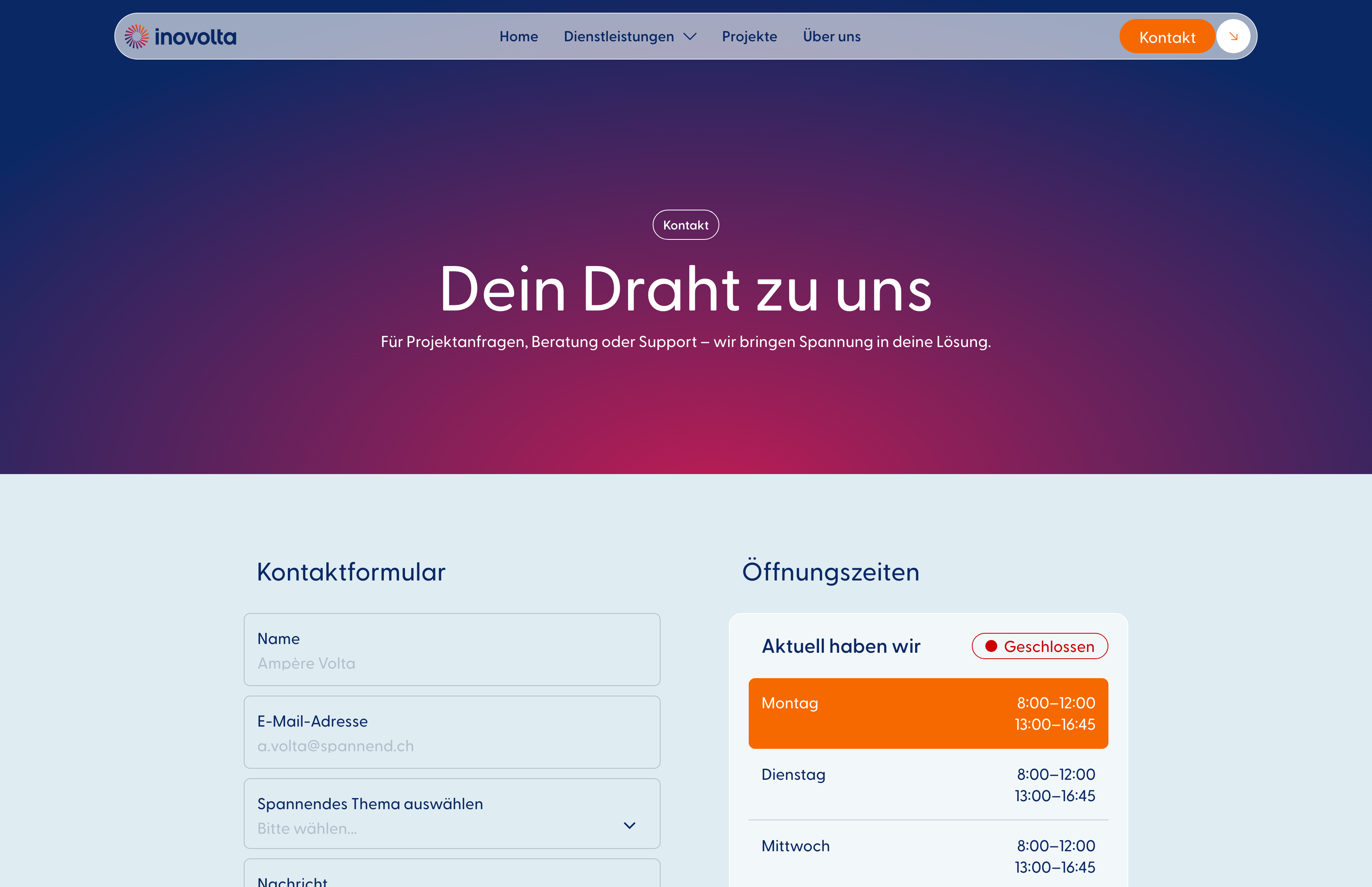Click the chevron next to Dienstleistungen
Viewport: 1372px width, 887px height.
pyautogui.click(x=690, y=37)
